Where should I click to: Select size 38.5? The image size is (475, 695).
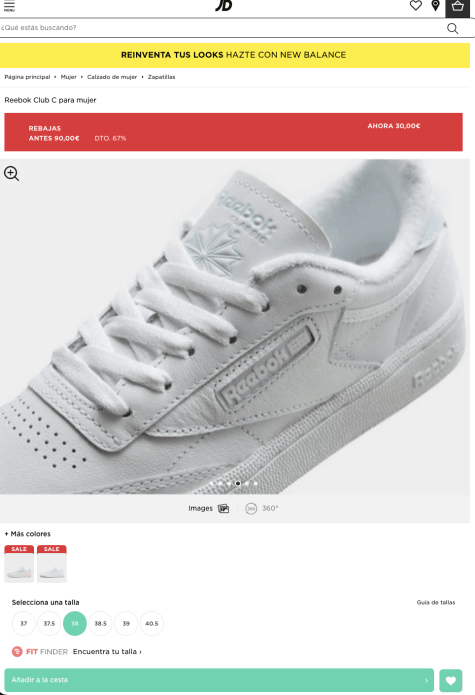(101, 623)
